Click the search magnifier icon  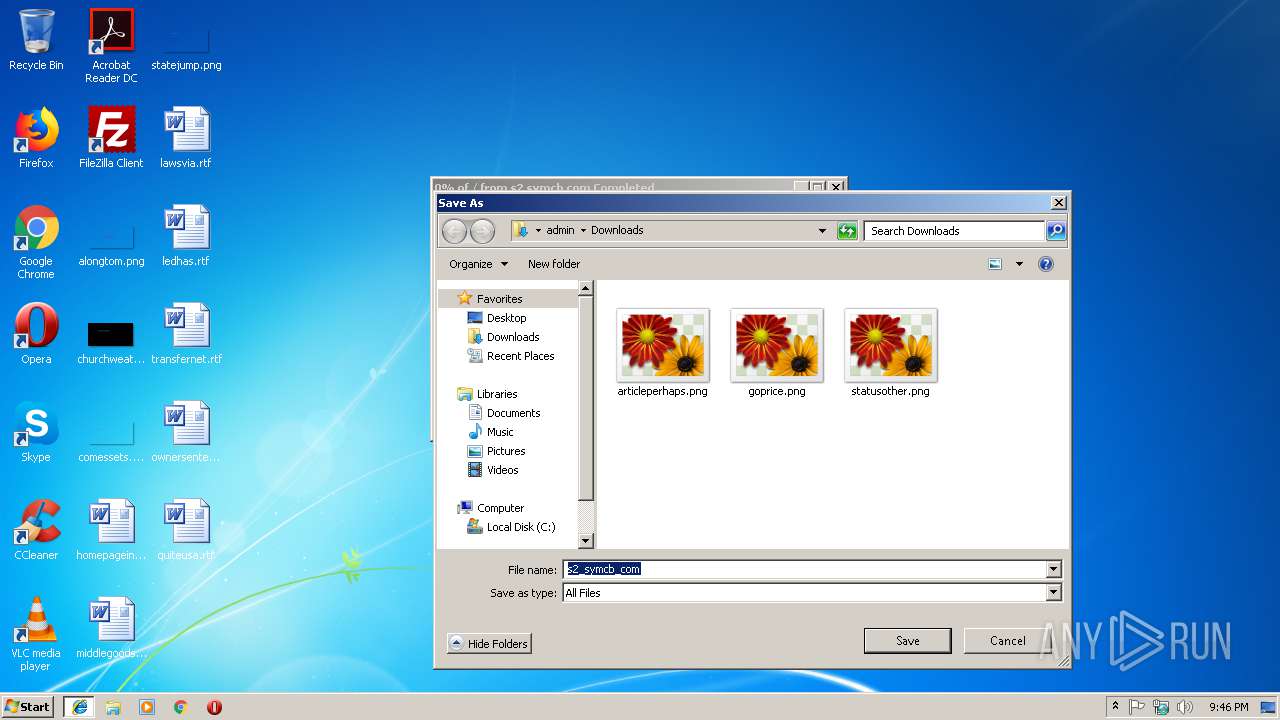(x=1056, y=231)
